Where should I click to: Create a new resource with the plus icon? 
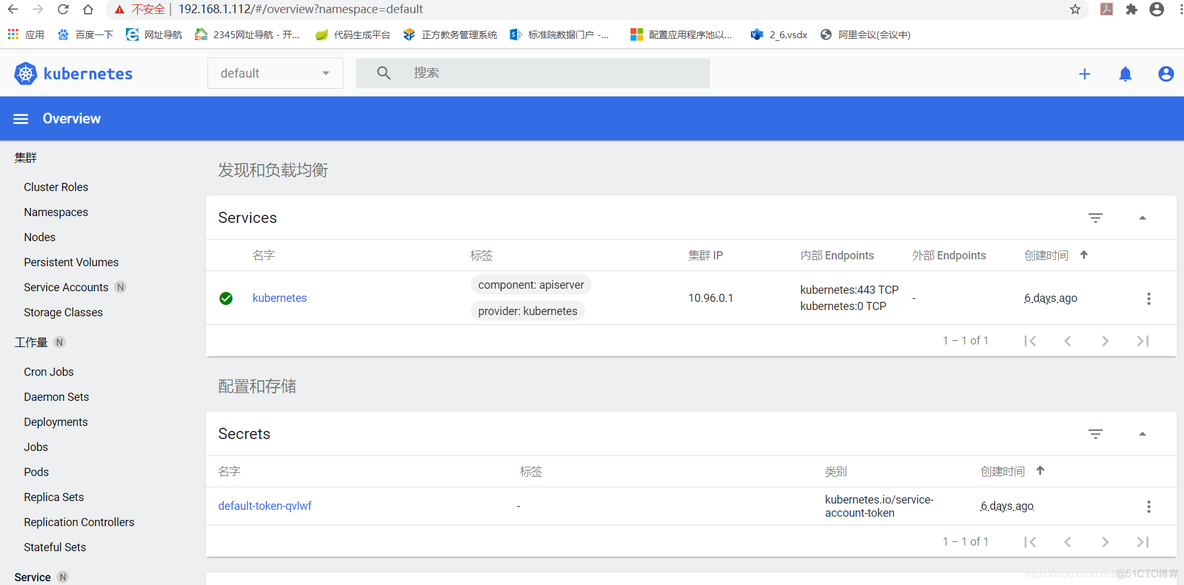pyautogui.click(x=1084, y=73)
